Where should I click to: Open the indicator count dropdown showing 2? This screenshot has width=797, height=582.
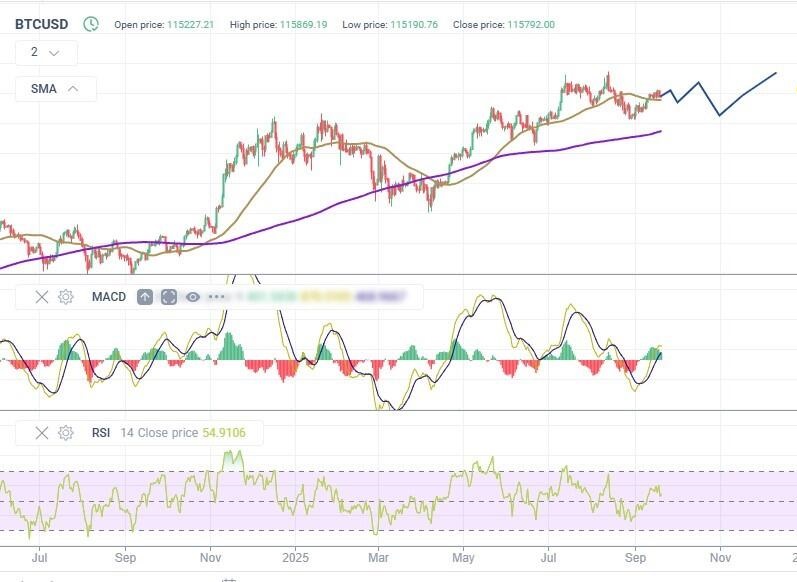[45, 52]
